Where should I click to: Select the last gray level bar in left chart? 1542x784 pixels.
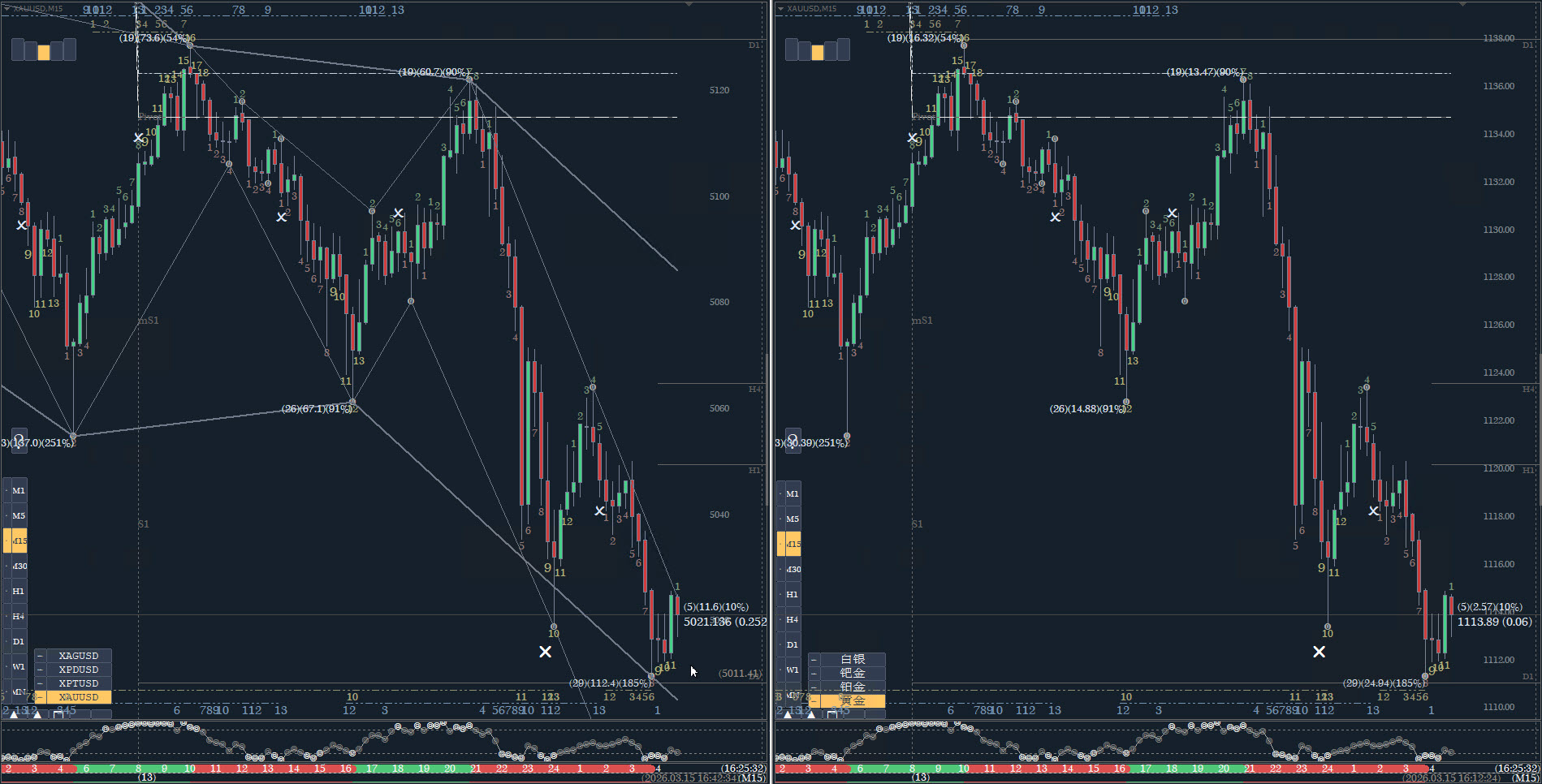click(x=70, y=50)
